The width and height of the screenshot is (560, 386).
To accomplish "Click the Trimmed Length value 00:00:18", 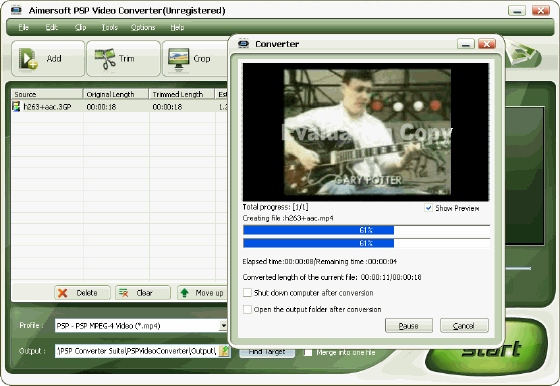I will tap(167, 107).
